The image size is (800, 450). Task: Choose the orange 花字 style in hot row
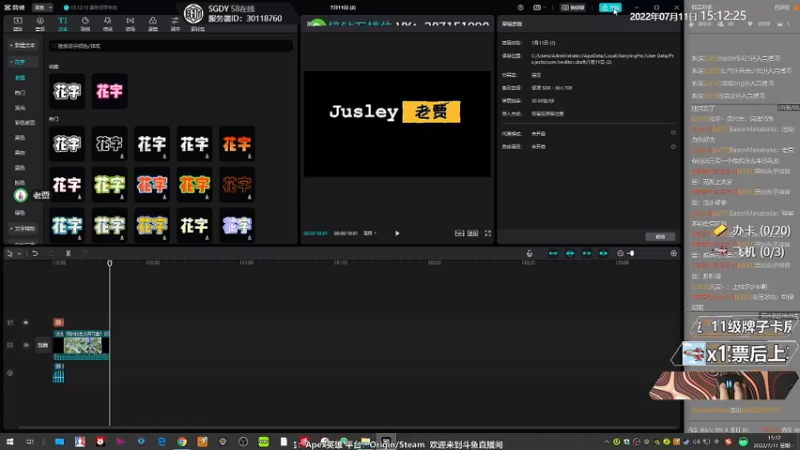tap(237, 144)
